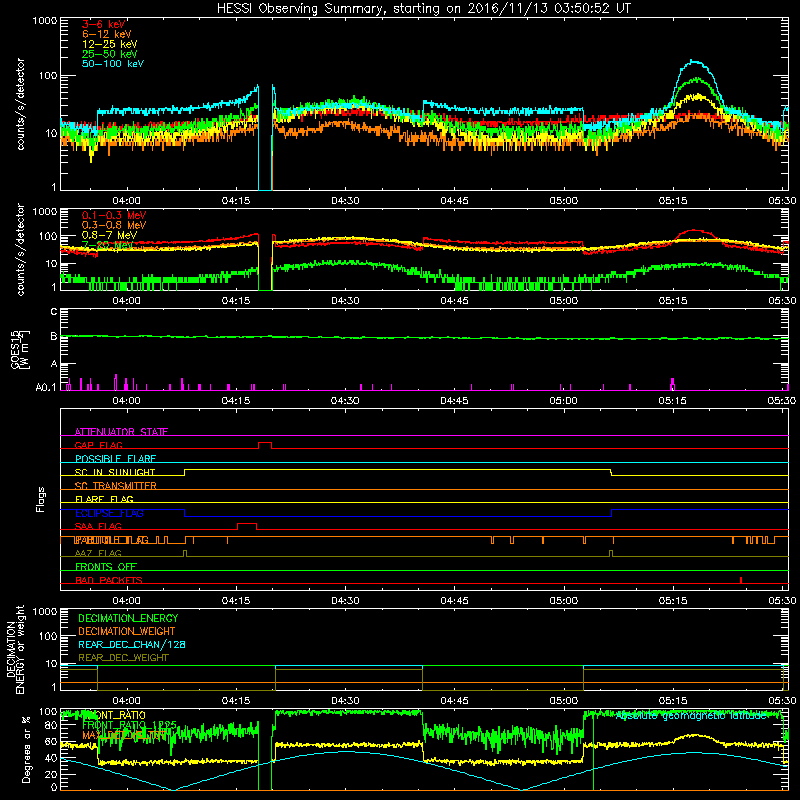Click the Absolute geomagnetic latitude label
This screenshot has height=800, width=800.
pos(690,716)
